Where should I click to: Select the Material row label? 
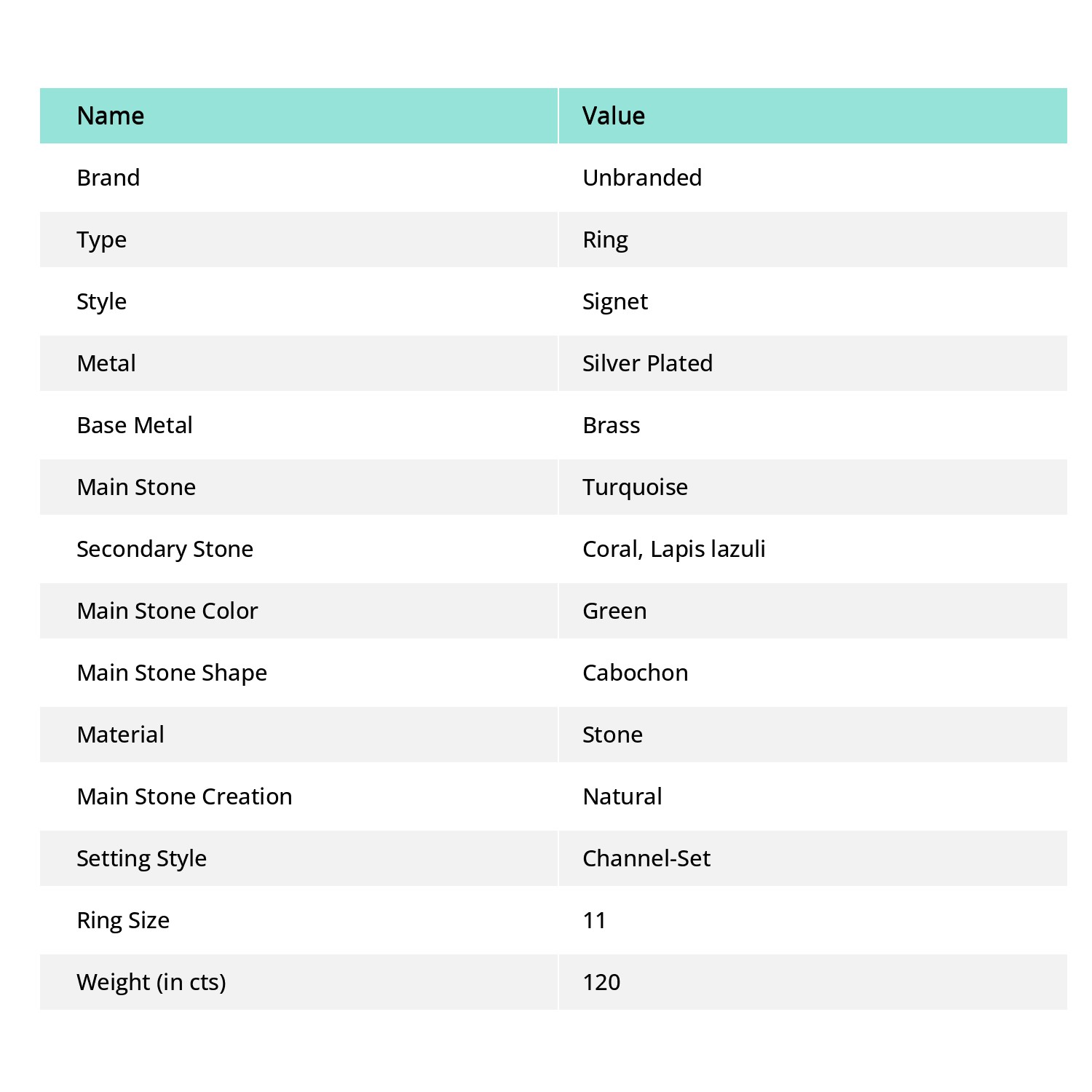pos(120,735)
